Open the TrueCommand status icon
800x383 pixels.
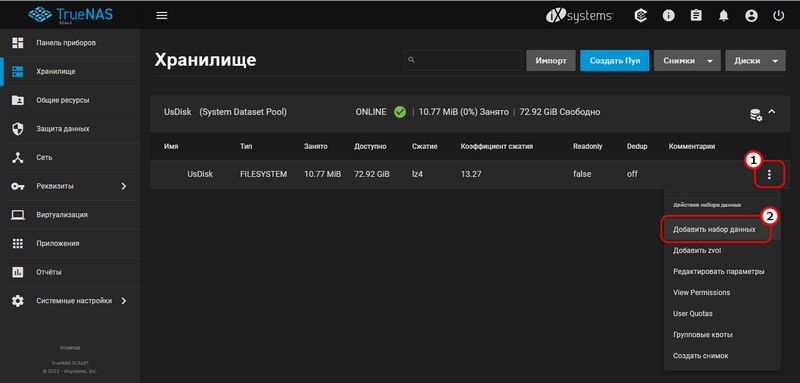pyautogui.click(x=641, y=16)
